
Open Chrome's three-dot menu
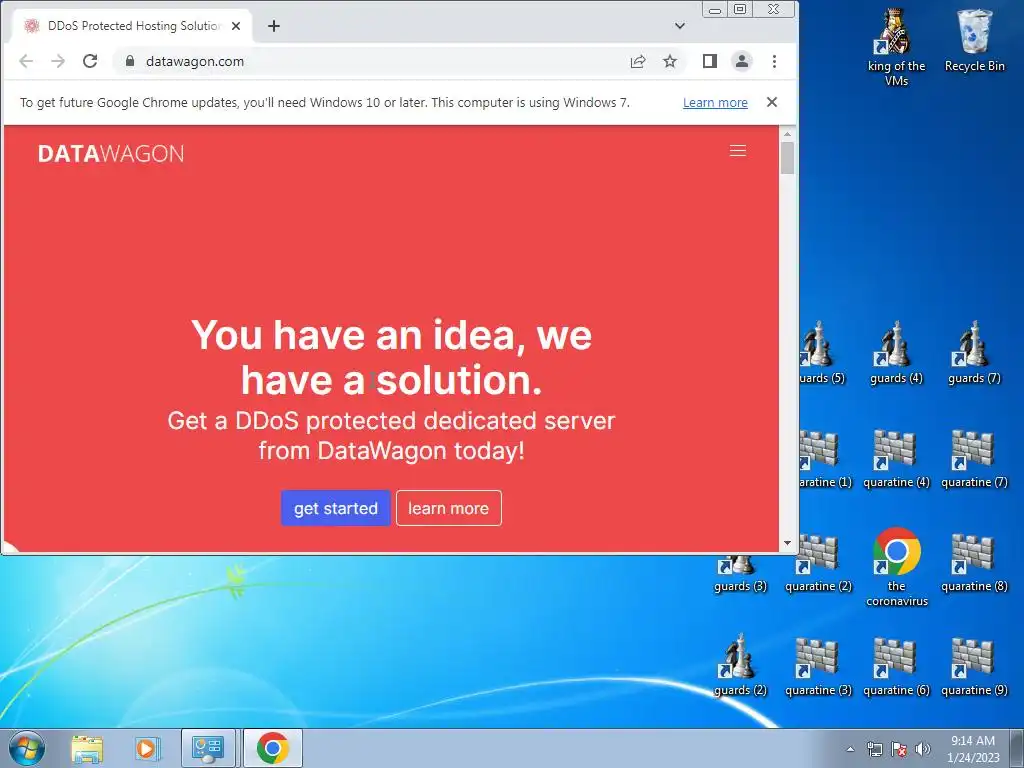pyautogui.click(x=774, y=61)
